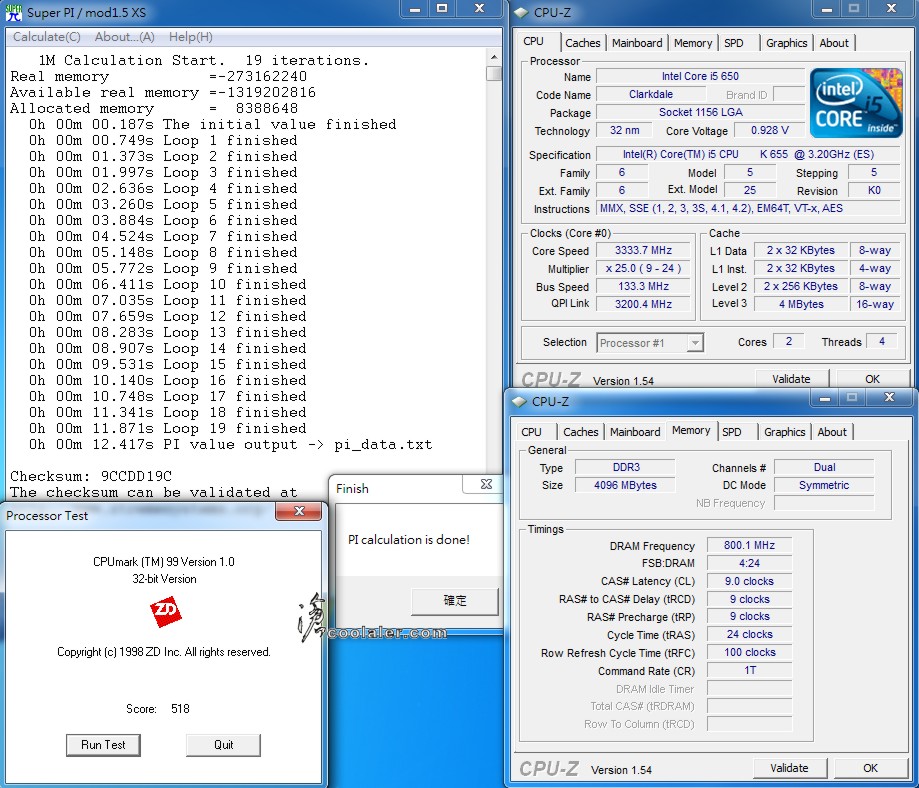
Task: Open the Calculate(C) menu in Super PI
Action: [46, 36]
